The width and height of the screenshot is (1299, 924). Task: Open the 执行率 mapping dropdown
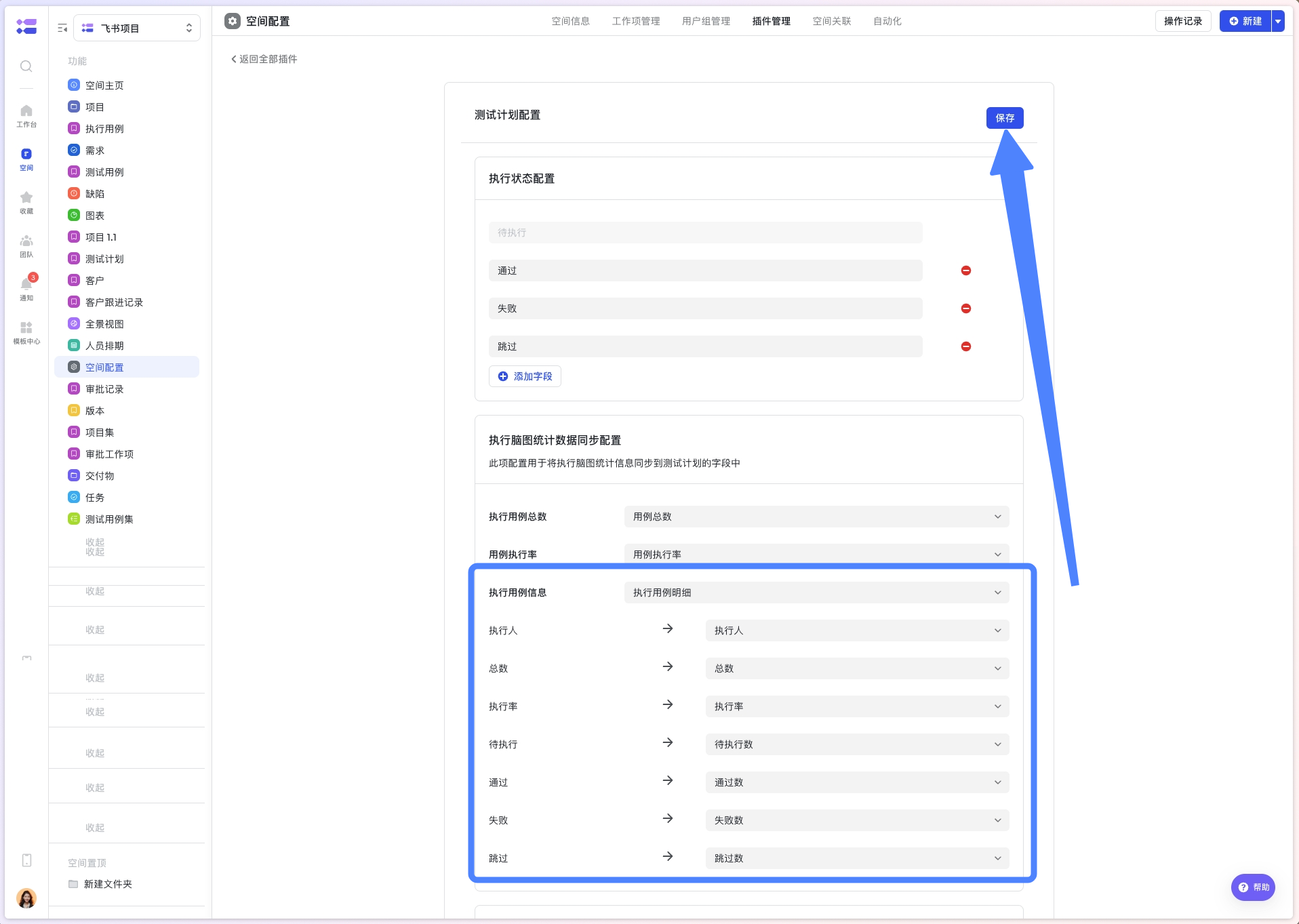[857, 706]
